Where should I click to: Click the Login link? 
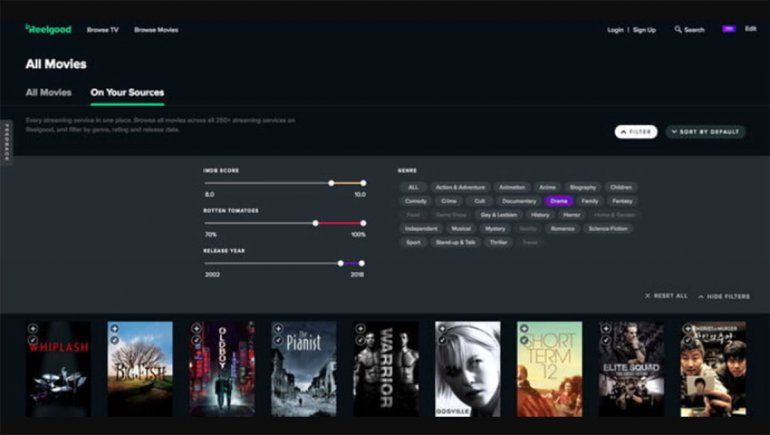[x=615, y=30]
